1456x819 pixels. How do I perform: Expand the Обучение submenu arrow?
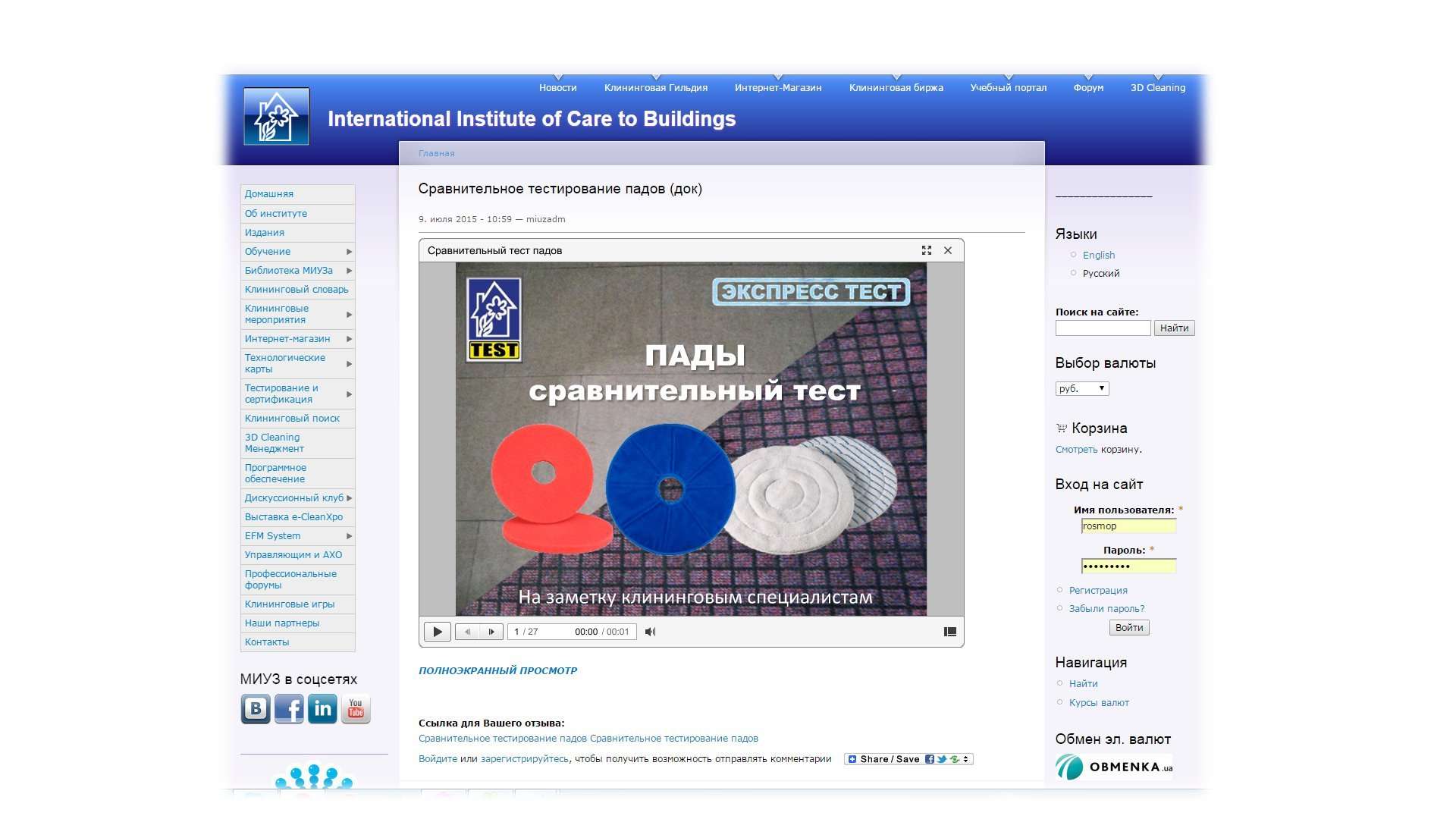click(350, 252)
